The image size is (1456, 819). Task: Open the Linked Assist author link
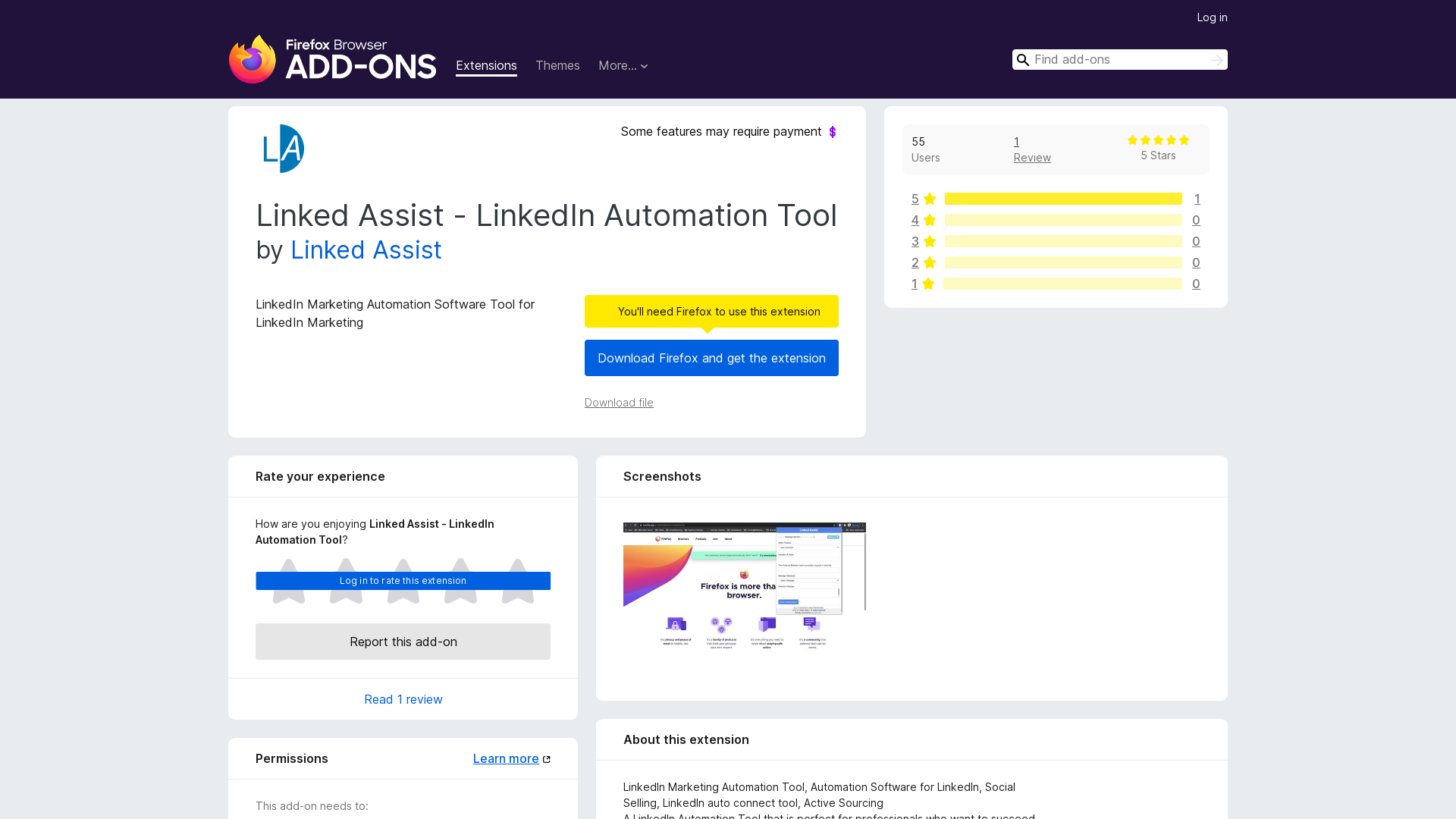366,250
